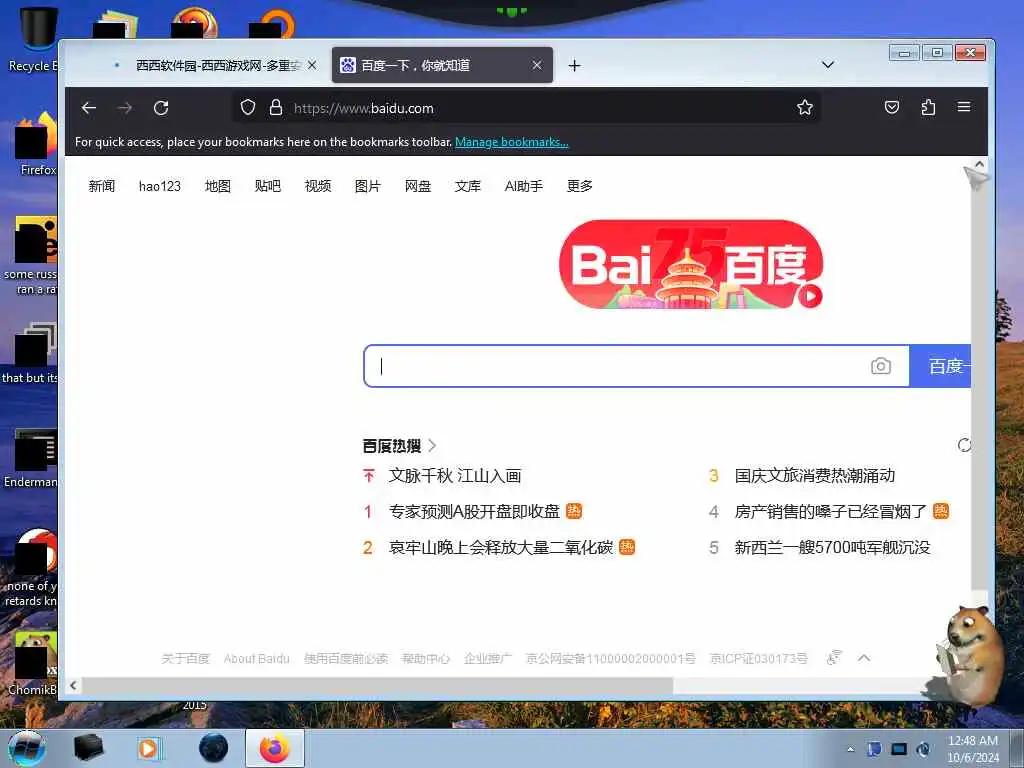The height and width of the screenshot is (768, 1024).
Task: Open the black box taskbar icon
Action: [89, 748]
